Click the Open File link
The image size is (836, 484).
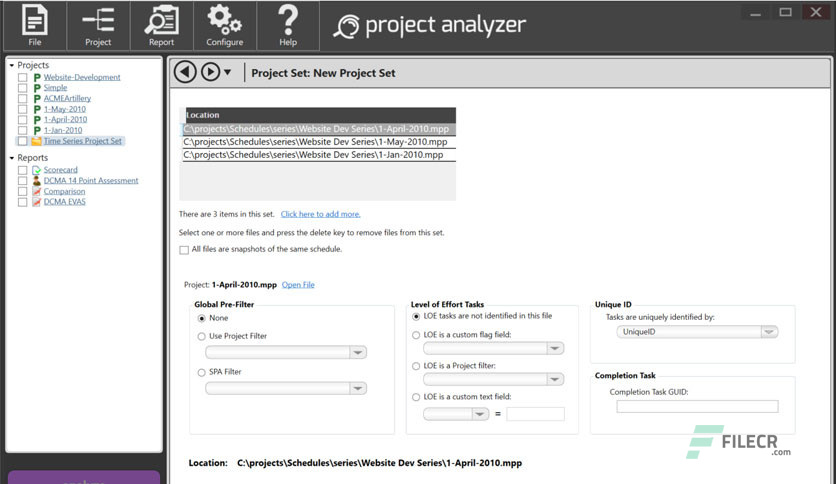[298, 285]
